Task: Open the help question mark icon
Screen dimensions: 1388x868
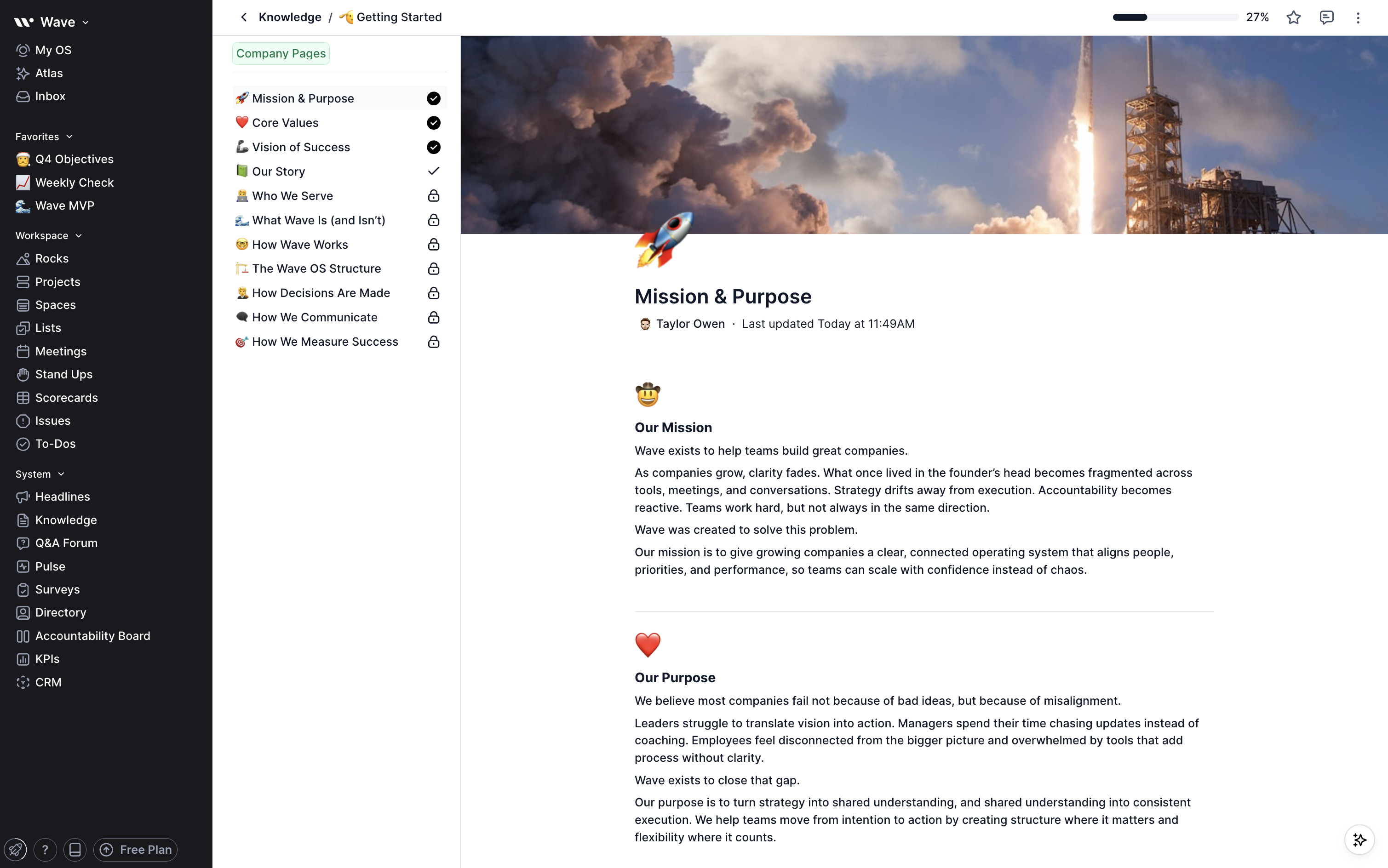Action: 45,849
